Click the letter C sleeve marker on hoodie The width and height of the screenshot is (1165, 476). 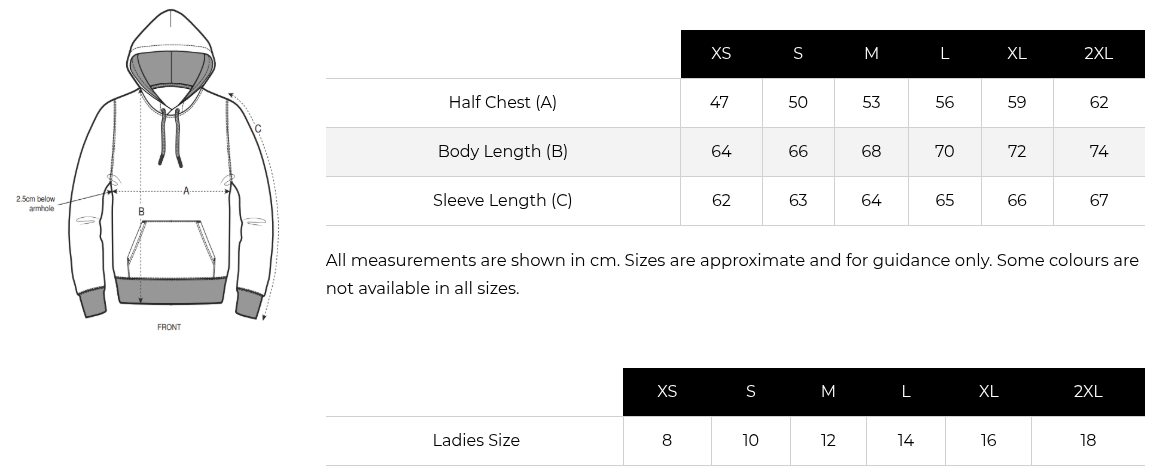pyautogui.click(x=258, y=128)
